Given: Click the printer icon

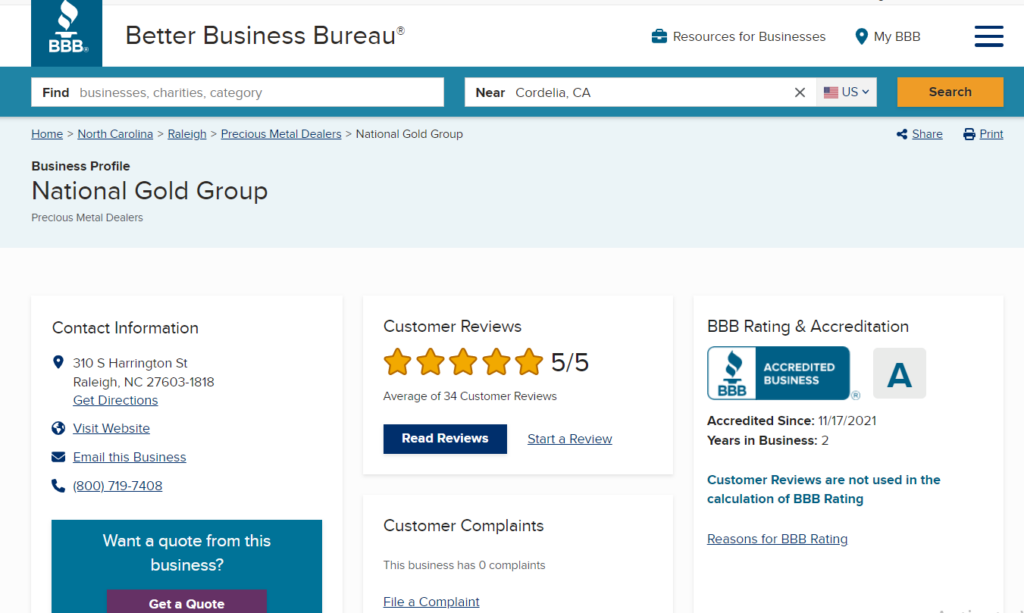Looking at the screenshot, I should [x=969, y=134].
